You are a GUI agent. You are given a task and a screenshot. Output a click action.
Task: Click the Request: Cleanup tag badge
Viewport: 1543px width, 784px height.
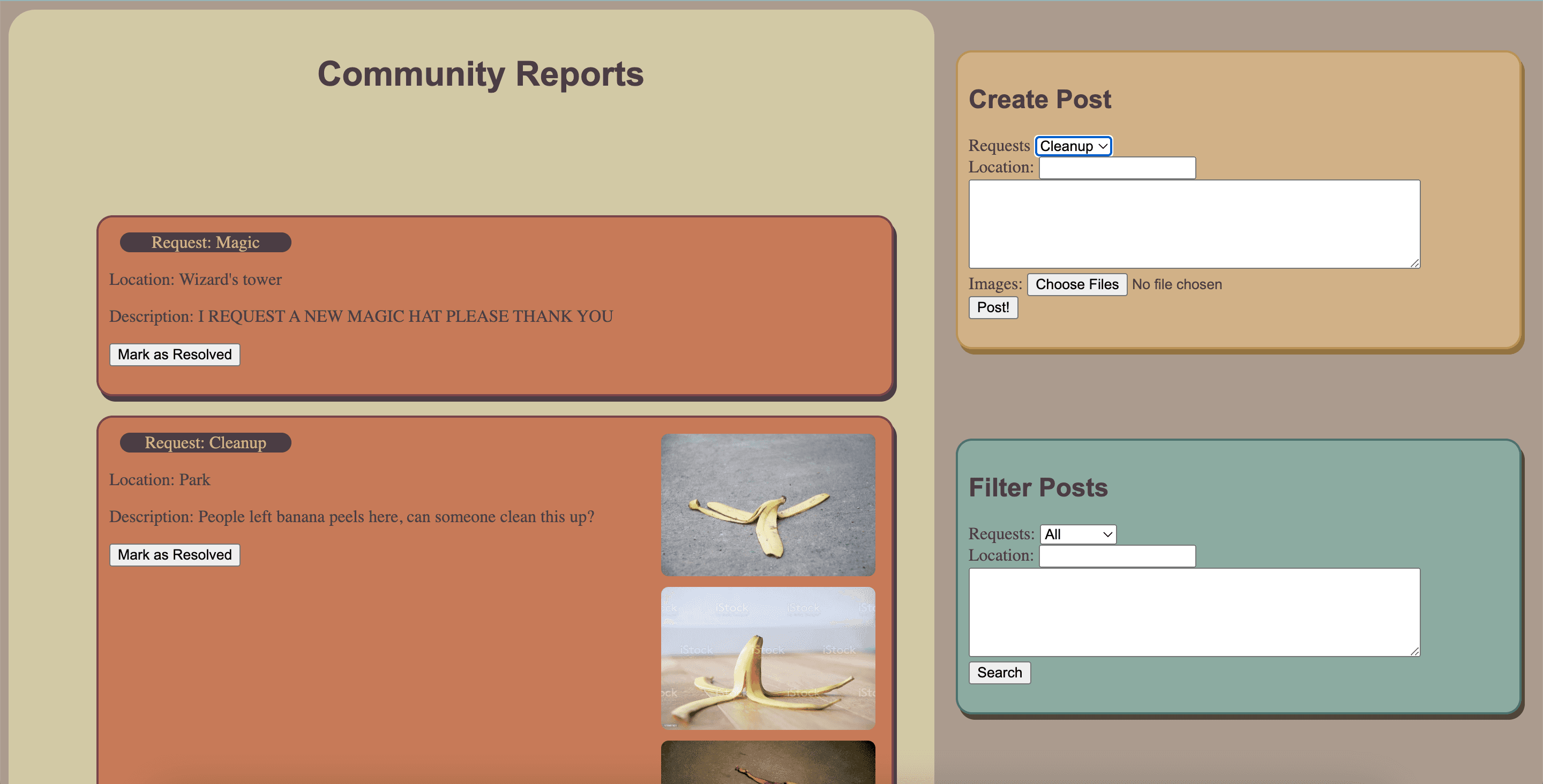(x=205, y=443)
